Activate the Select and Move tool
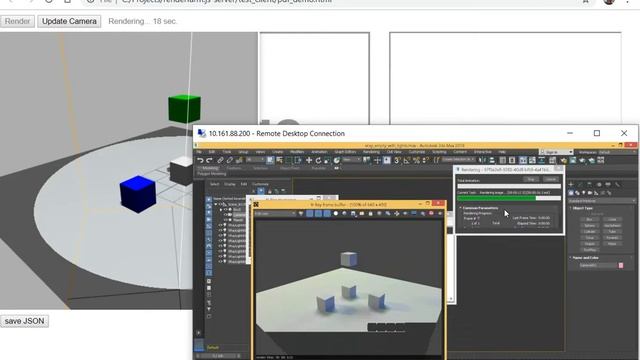Screen dimensions: 640x360 point(309,160)
